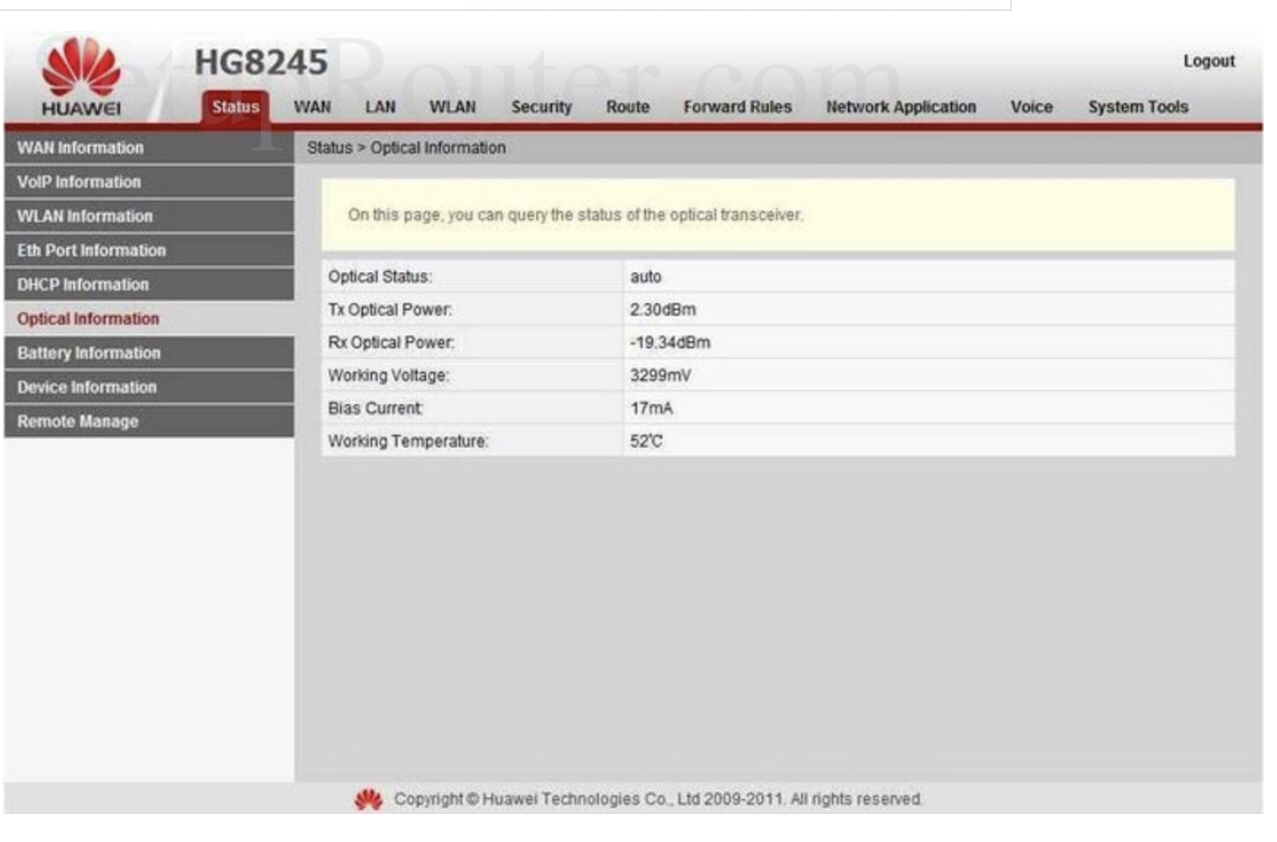Click the 'Optical Status:' label

tap(380, 276)
